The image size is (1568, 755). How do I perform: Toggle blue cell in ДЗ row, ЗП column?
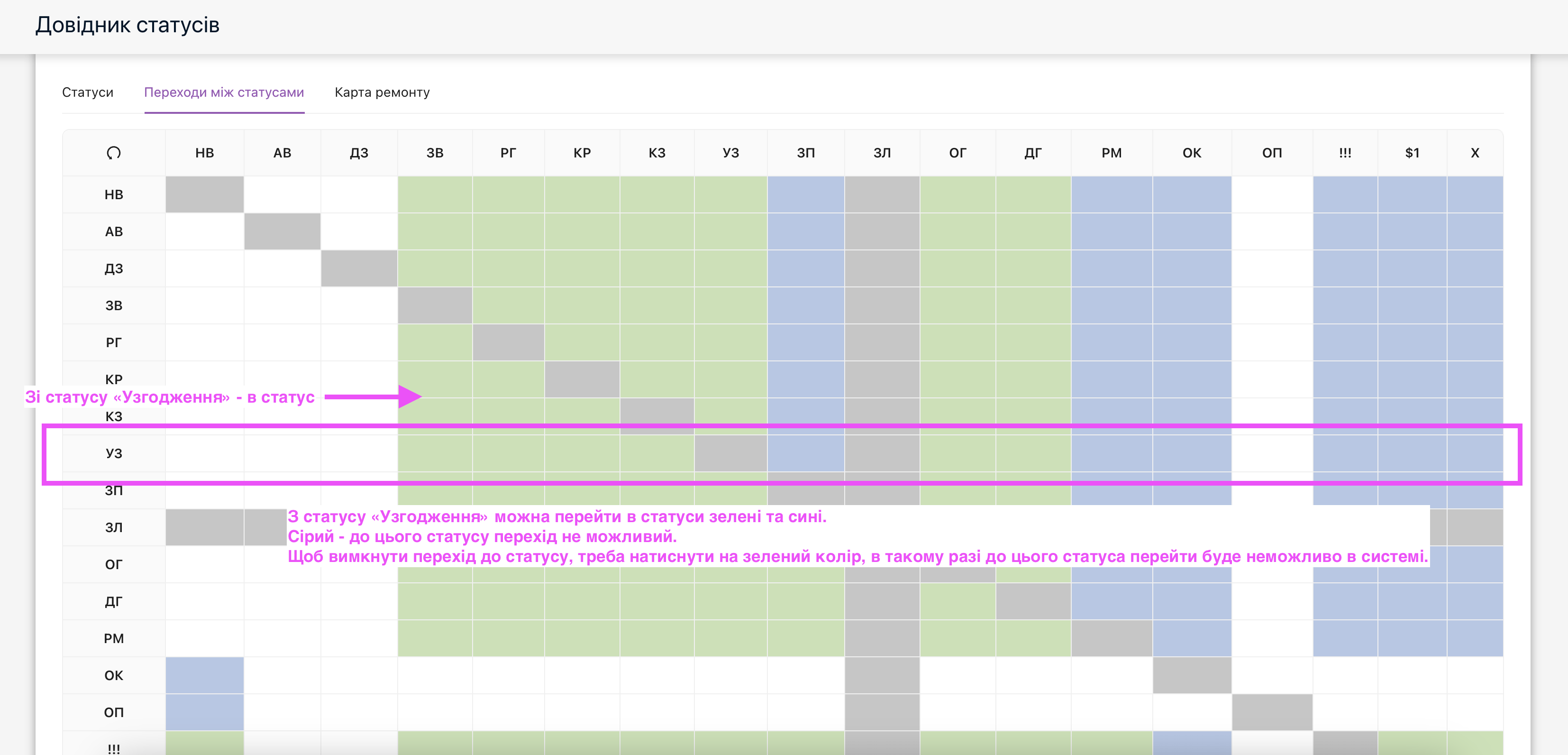pos(805,268)
